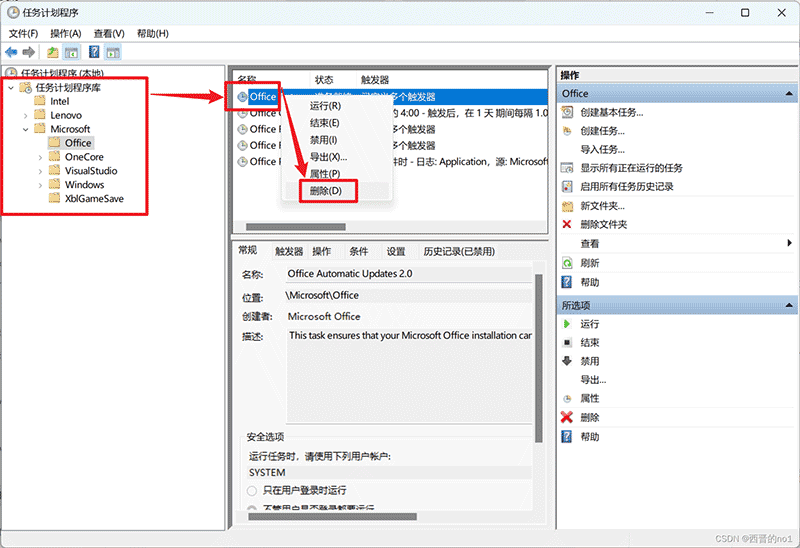Click the 帮助 icon under Office section
Screen dimensions: 800x548
click(x=567, y=282)
